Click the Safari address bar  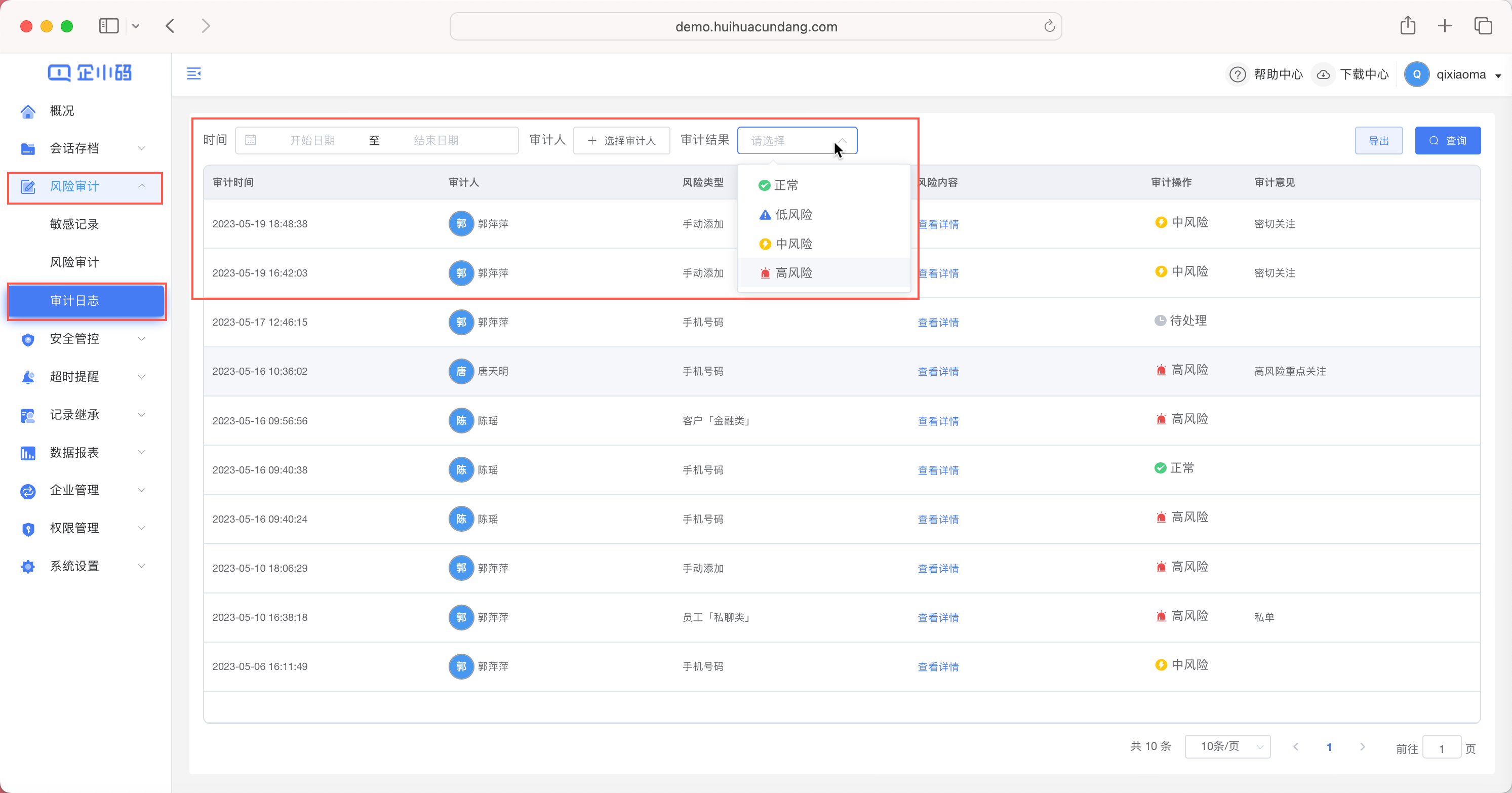pyautogui.click(x=755, y=26)
